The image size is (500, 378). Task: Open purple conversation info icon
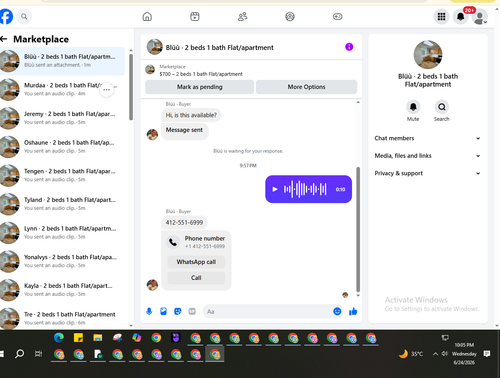(x=349, y=47)
